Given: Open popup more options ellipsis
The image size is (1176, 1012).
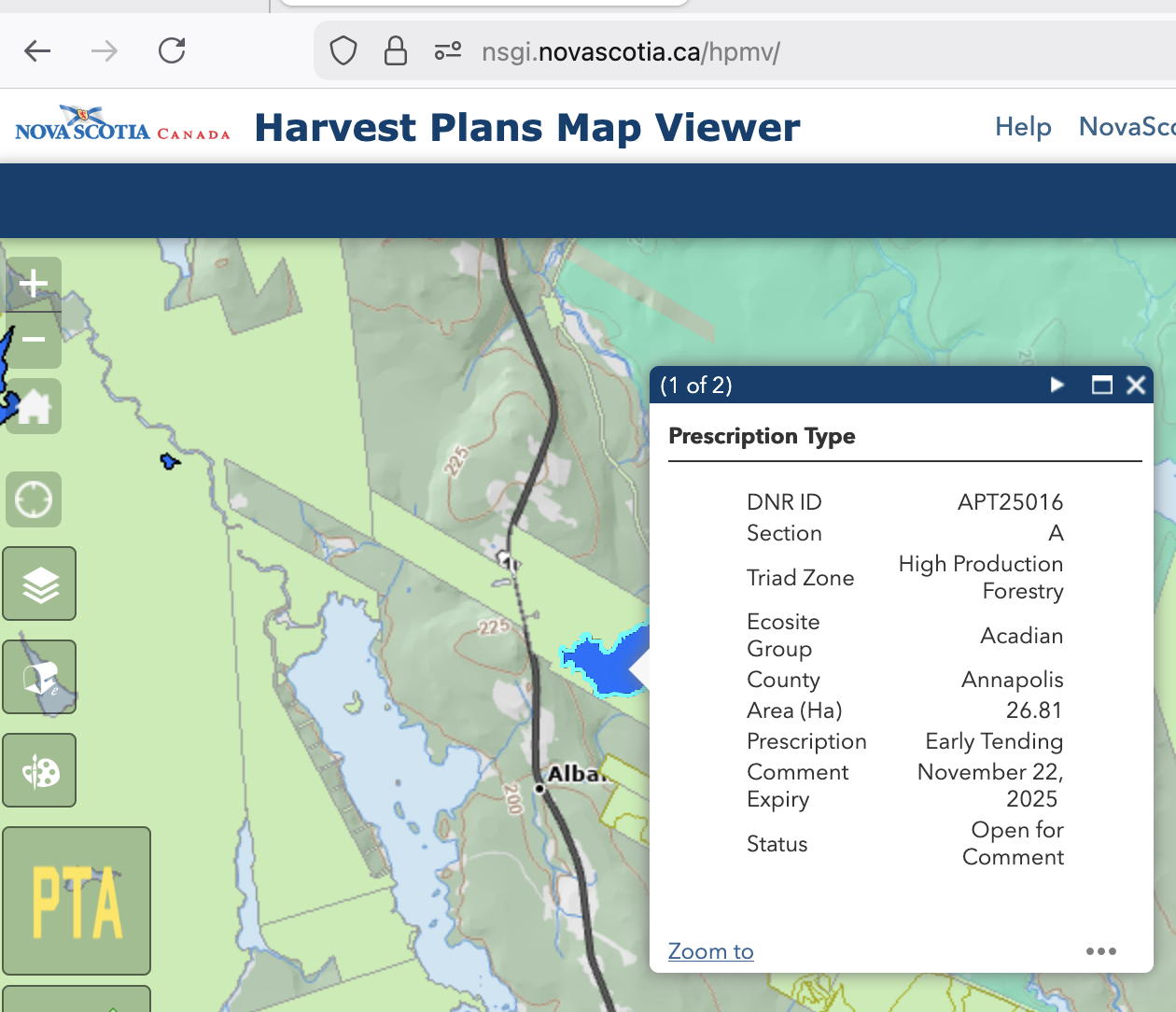Looking at the screenshot, I should (1100, 951).
